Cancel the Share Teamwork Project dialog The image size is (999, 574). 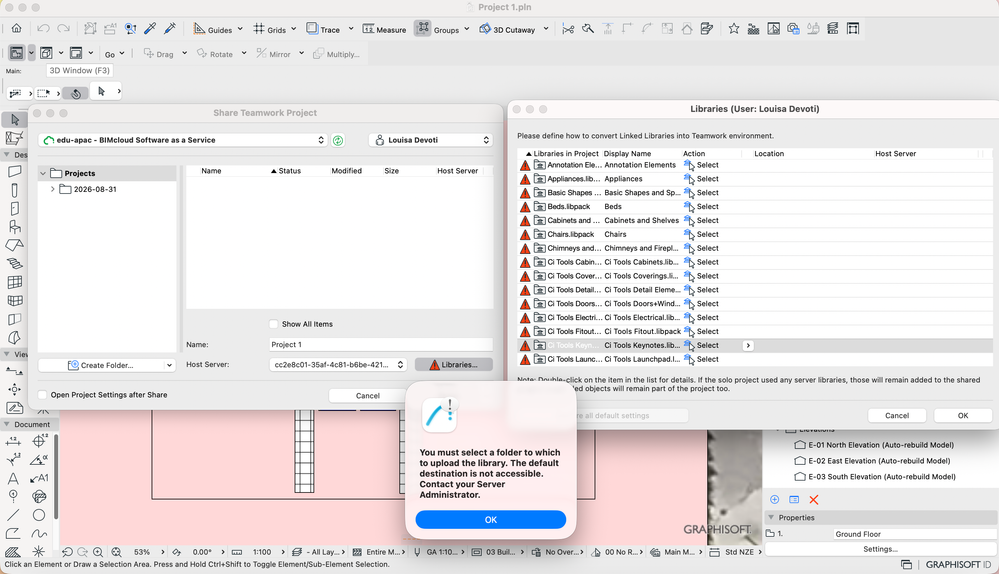367,396
